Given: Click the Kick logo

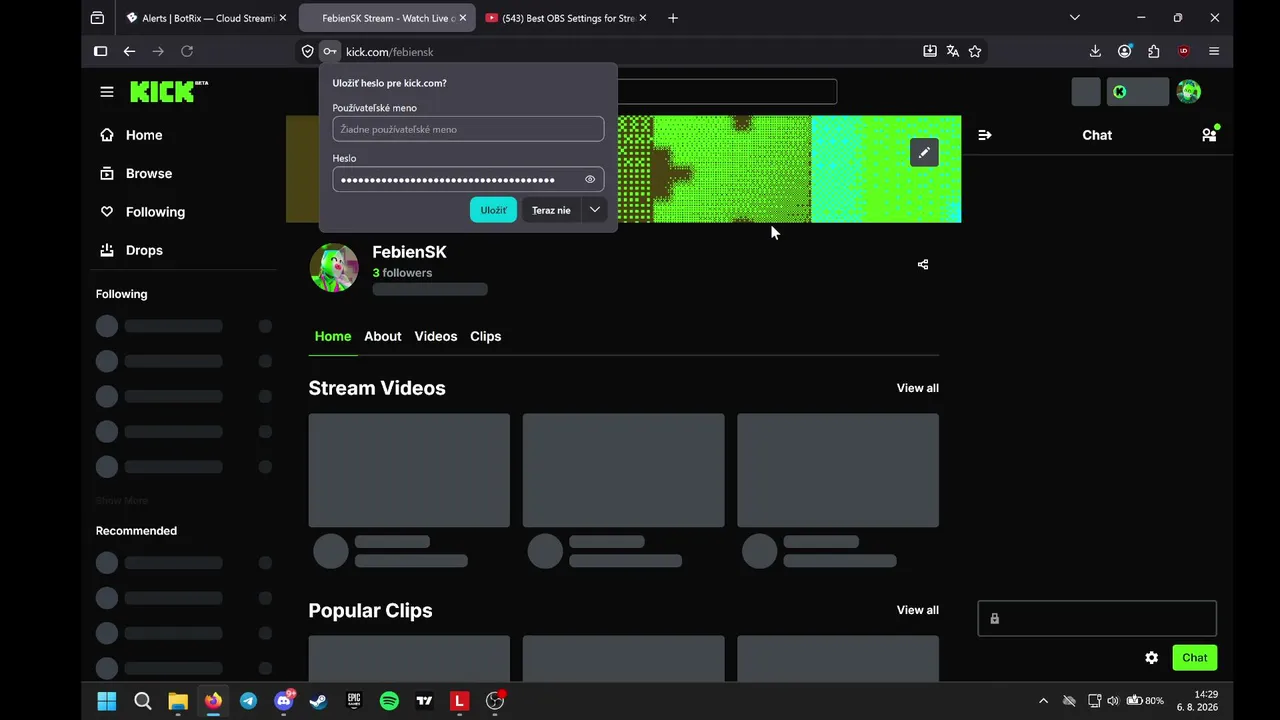Looking at the screenshot, I should 169,92.
